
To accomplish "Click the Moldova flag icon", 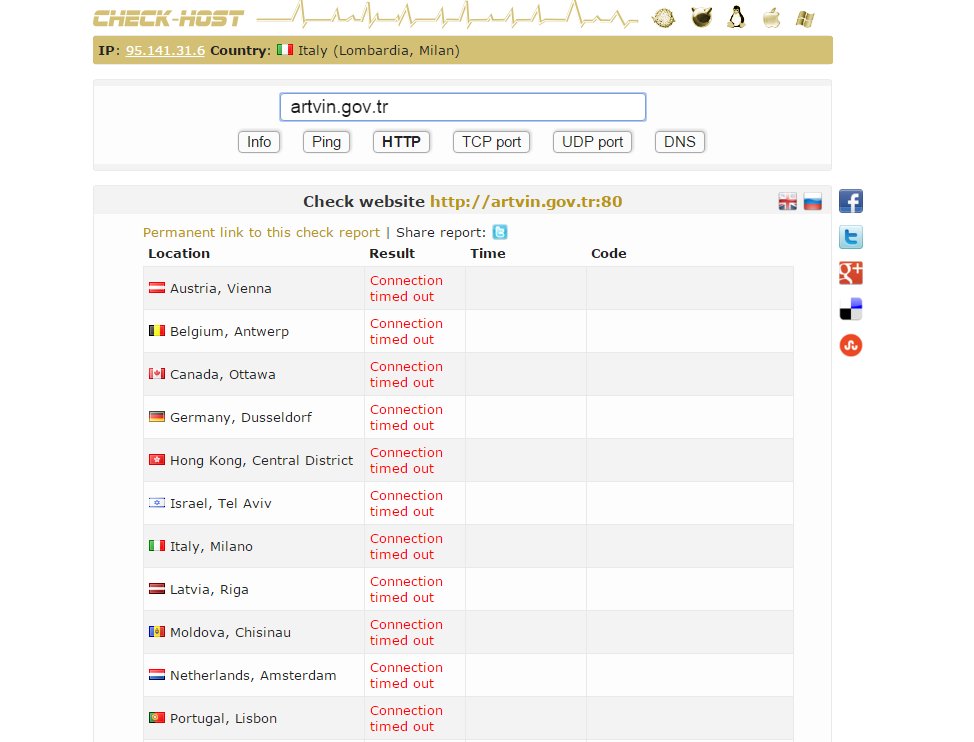I will click(157, 631).
